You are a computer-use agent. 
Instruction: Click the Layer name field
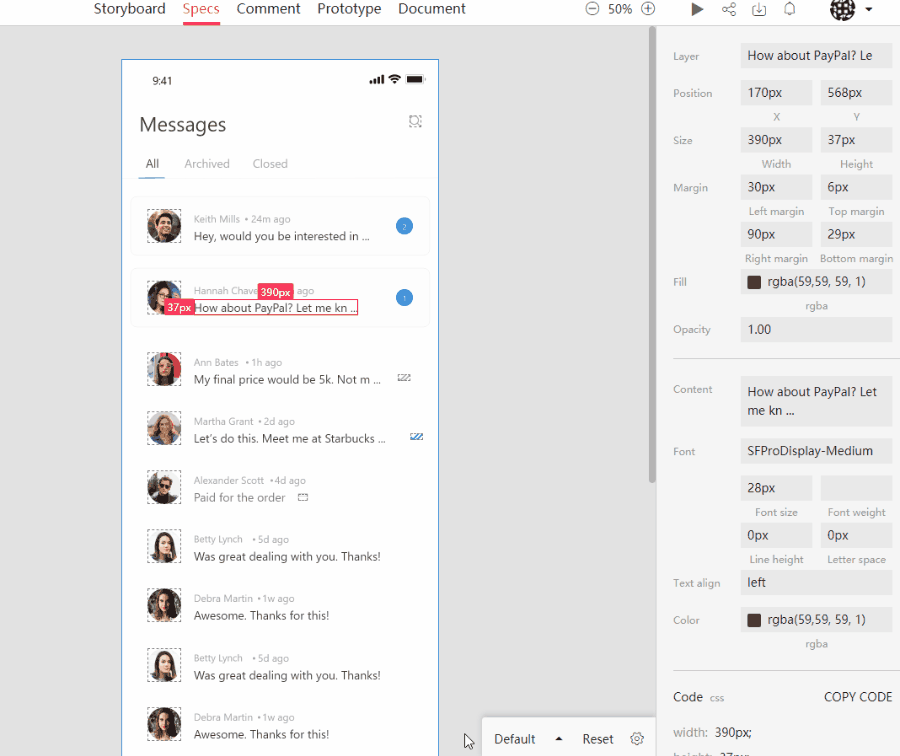(816, 56)
